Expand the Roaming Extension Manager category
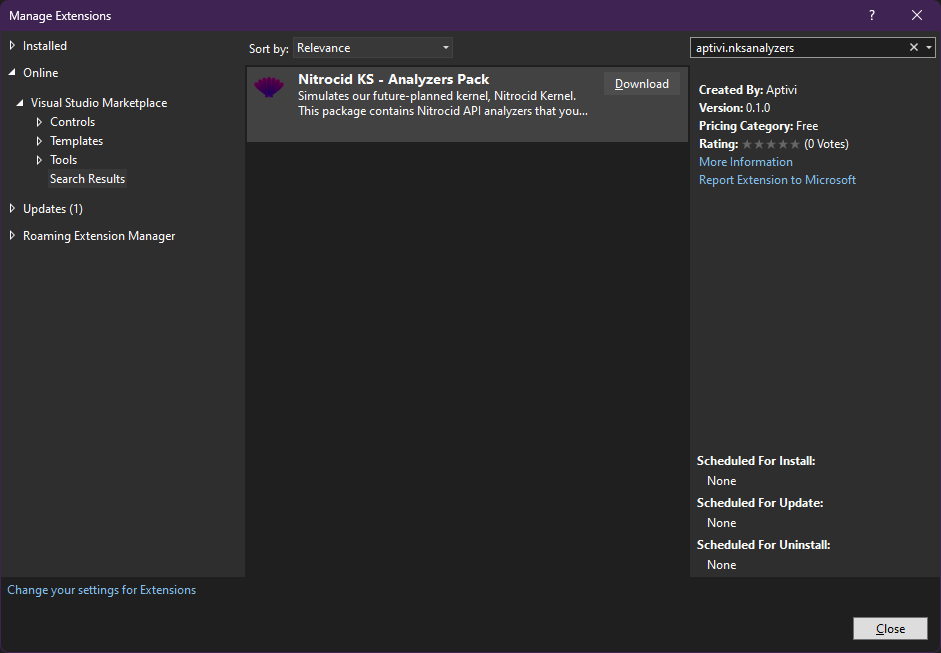941x653 pixels. pyautogui.click(x=12, y=236)
